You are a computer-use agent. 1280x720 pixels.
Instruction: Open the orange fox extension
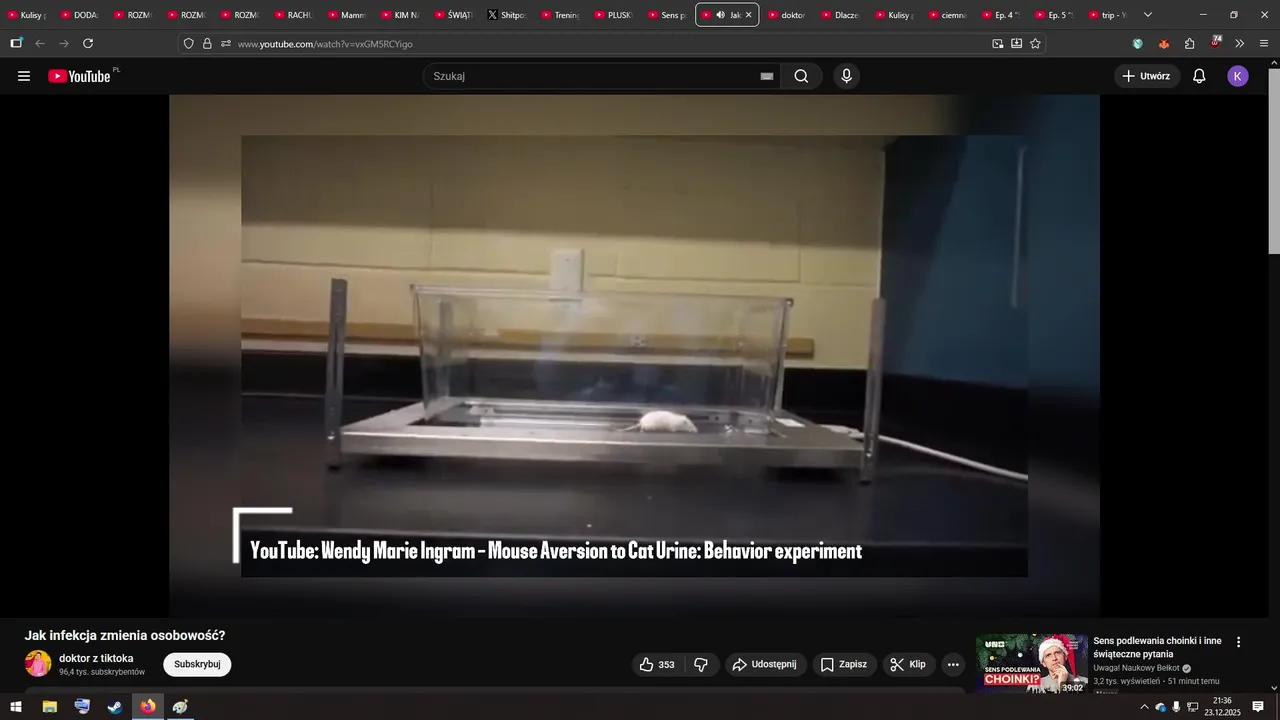point(1164,43)
